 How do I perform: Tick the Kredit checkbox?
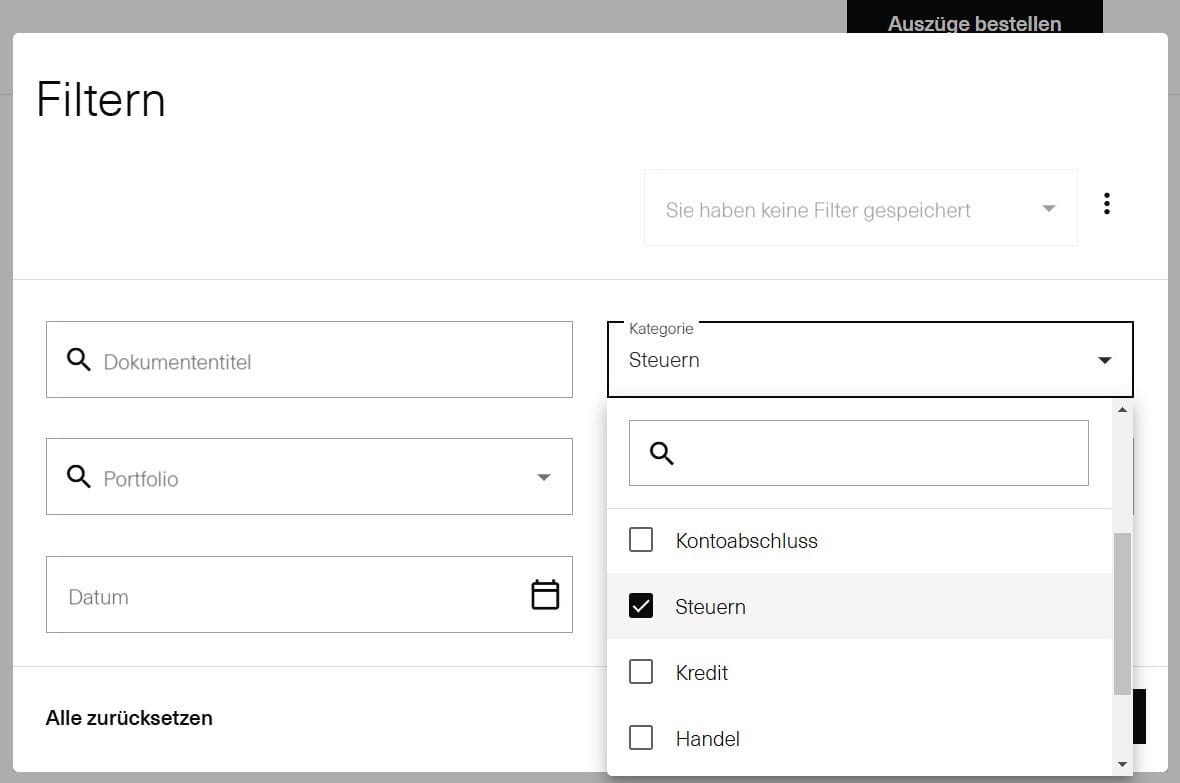(x=641, y=672)
